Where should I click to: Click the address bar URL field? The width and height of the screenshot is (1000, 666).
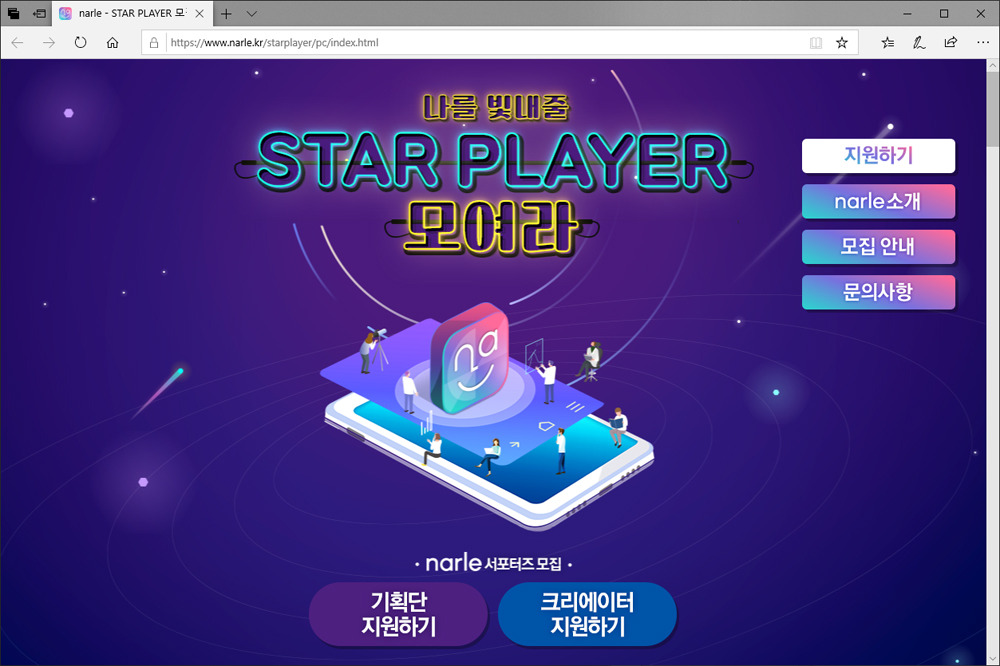485,43
